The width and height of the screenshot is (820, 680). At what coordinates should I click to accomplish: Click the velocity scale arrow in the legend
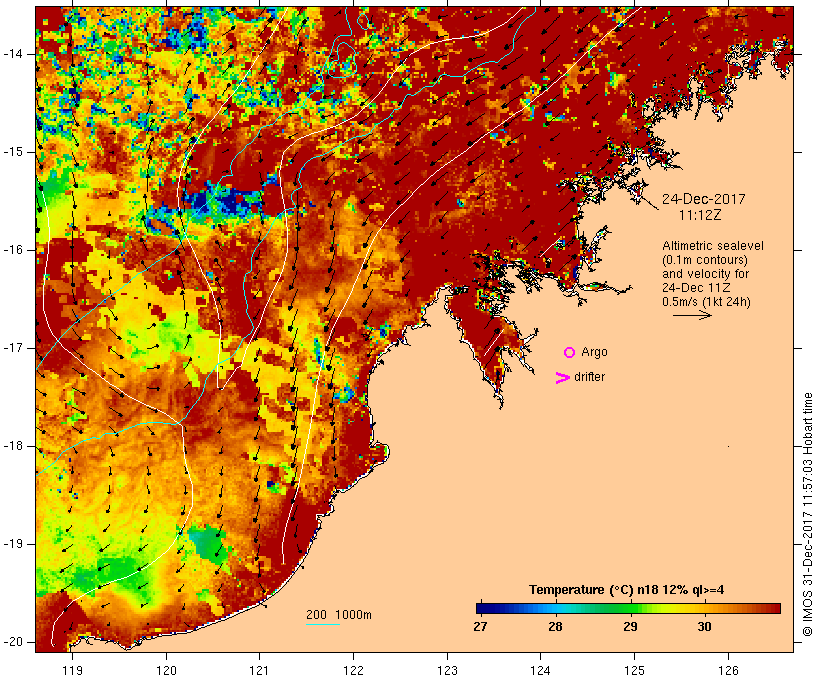(x=692, y=315)
